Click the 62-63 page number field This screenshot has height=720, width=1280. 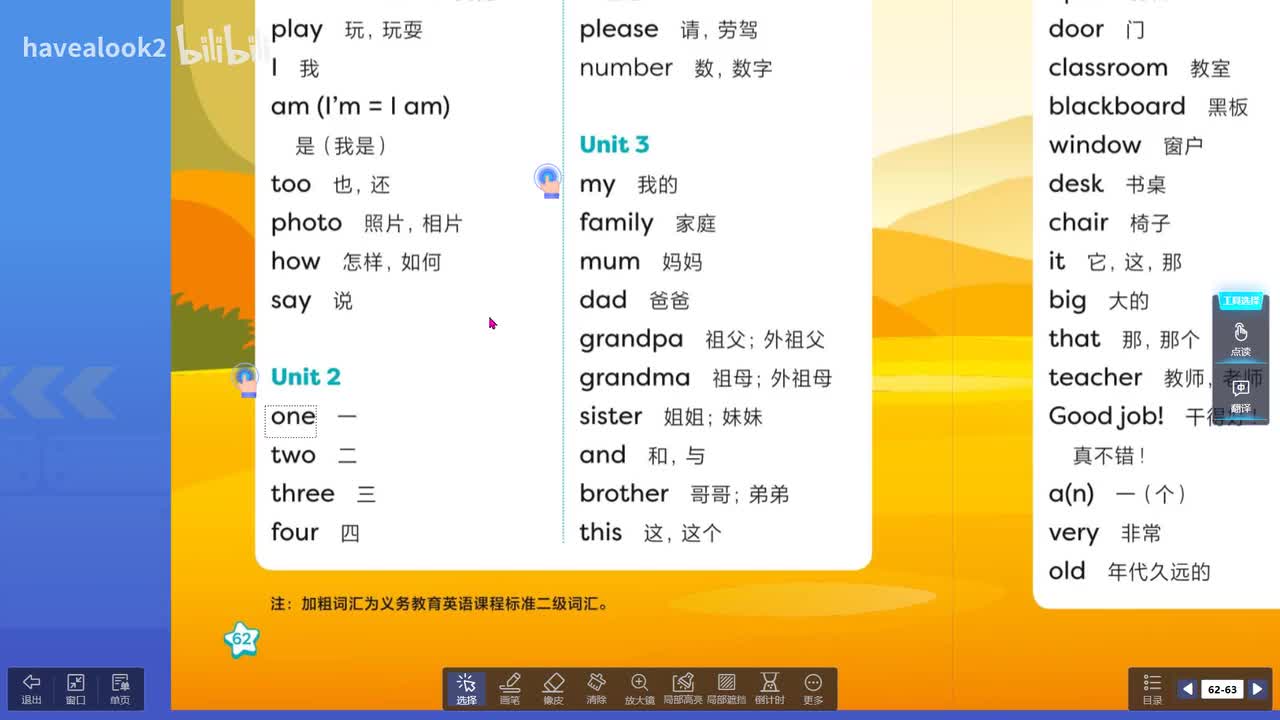(x=1222, y=689)
